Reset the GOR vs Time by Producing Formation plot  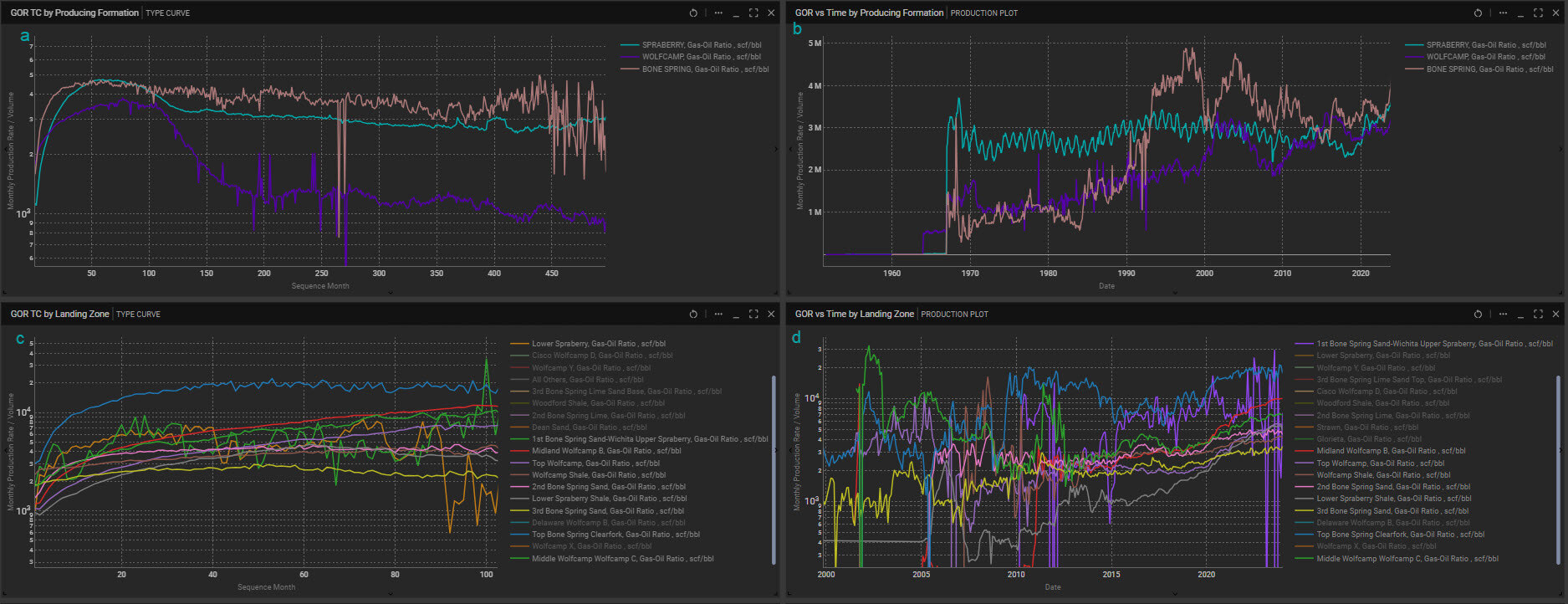coord(1478,13)
